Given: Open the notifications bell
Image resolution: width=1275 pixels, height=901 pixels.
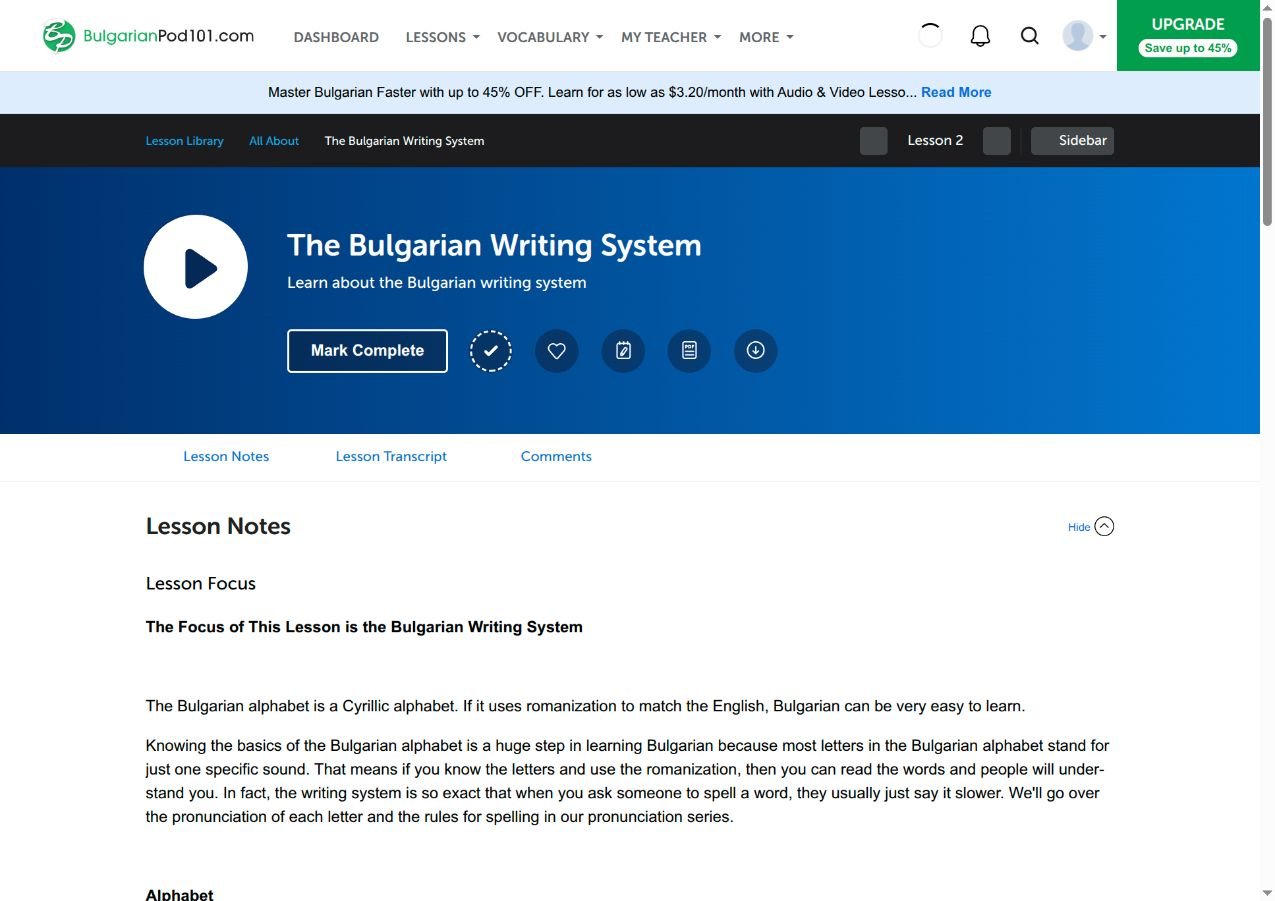Looking at the screenshot, I should [981, 36].
